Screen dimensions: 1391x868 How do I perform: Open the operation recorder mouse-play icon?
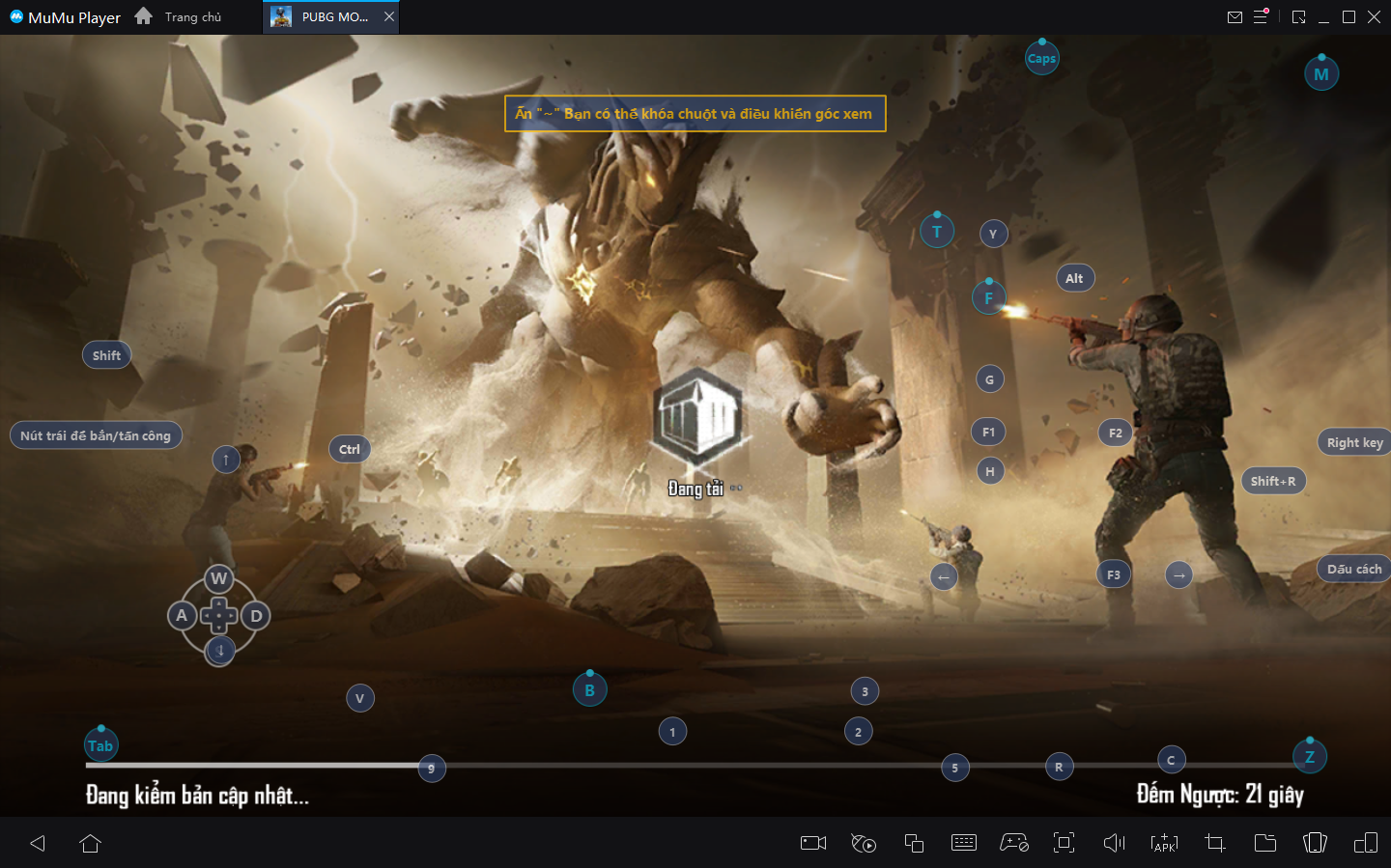pyautogui.click(x=864, y=843)
